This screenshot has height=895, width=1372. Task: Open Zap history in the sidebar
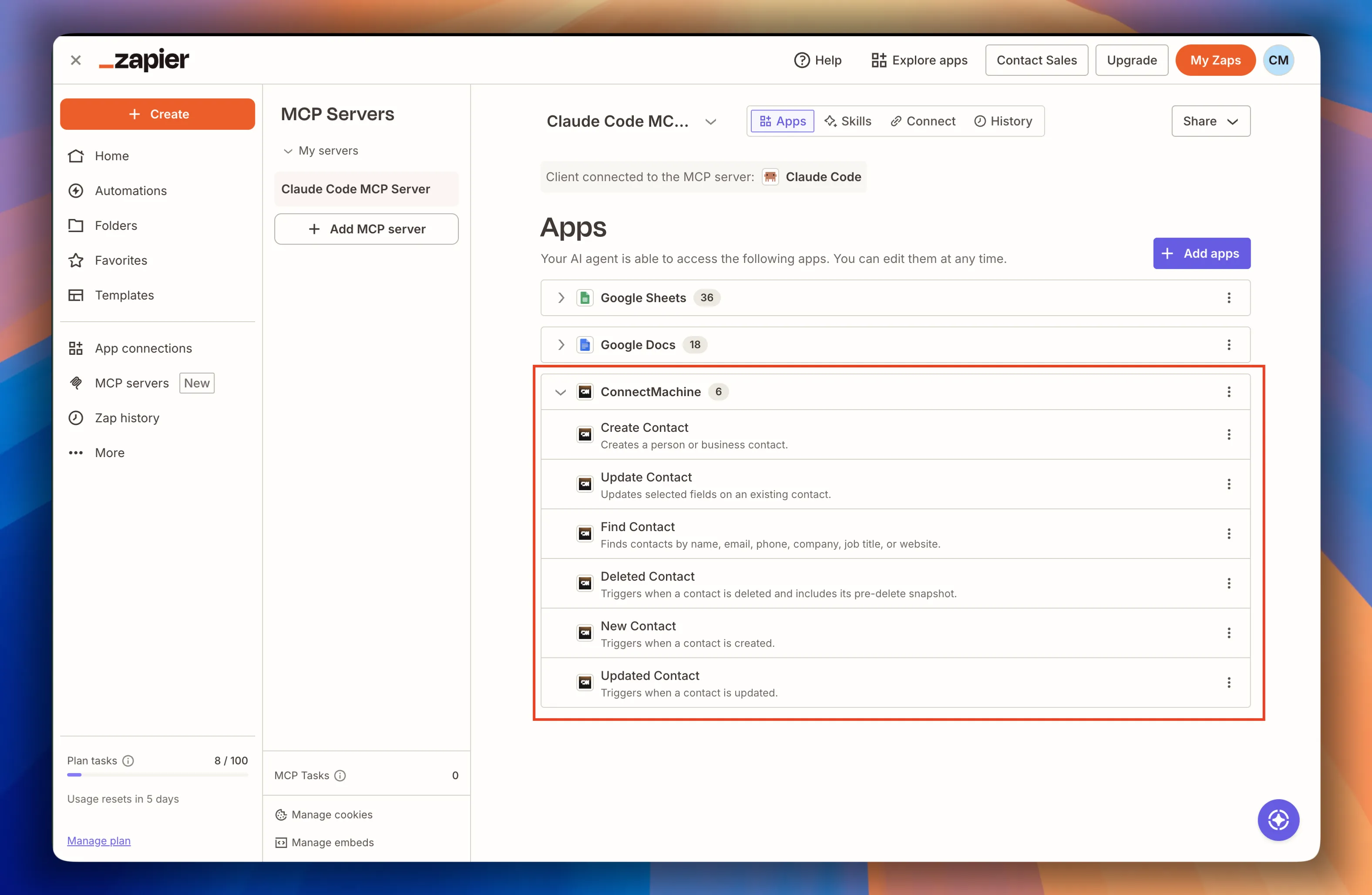point(127,417)
